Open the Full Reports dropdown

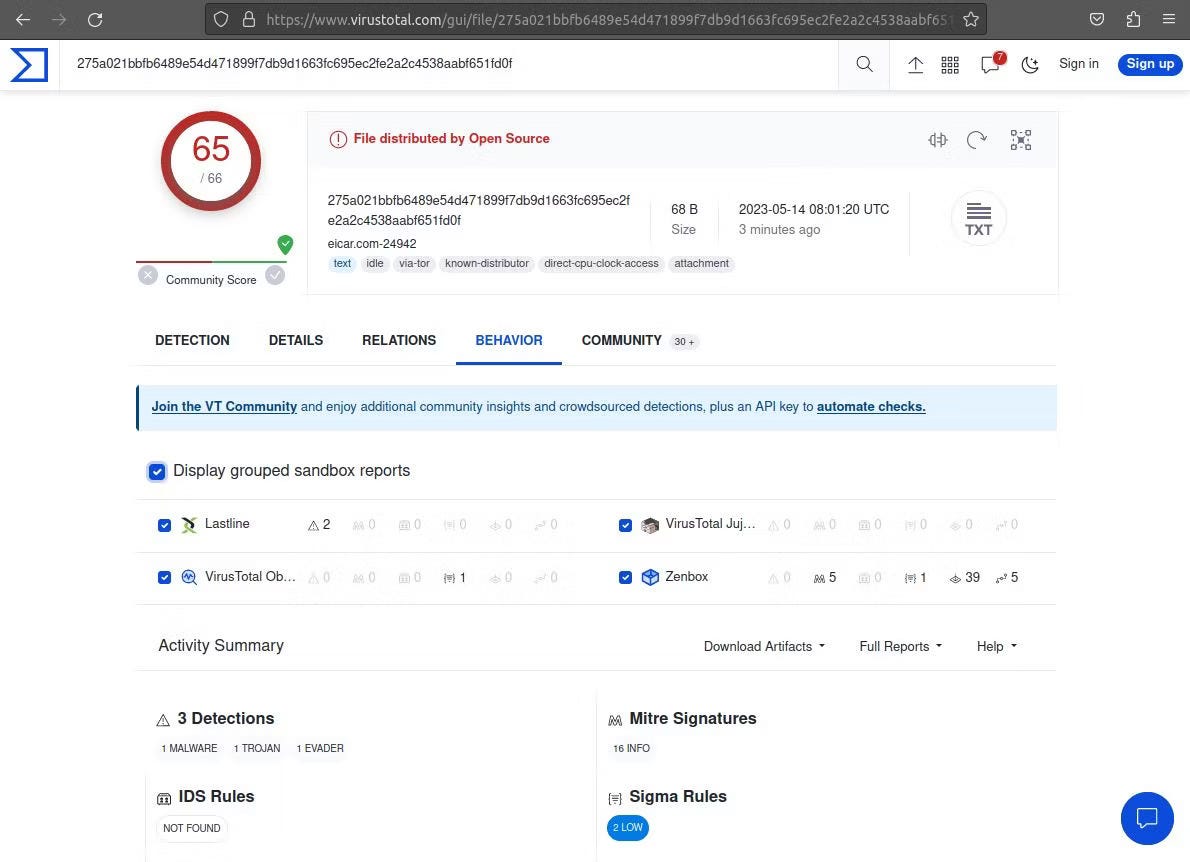coord(900,646)
